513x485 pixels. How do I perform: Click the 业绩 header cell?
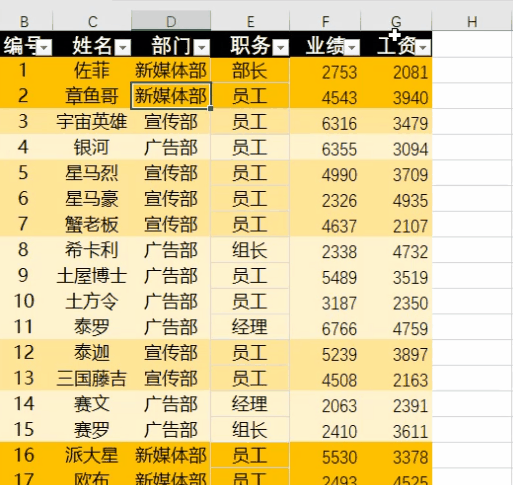point(325,44)
